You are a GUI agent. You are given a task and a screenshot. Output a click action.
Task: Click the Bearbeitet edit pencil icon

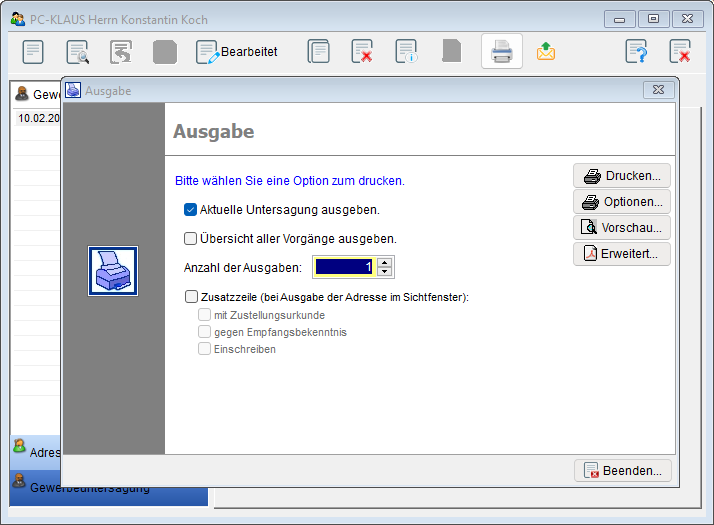tap(207, 52)
